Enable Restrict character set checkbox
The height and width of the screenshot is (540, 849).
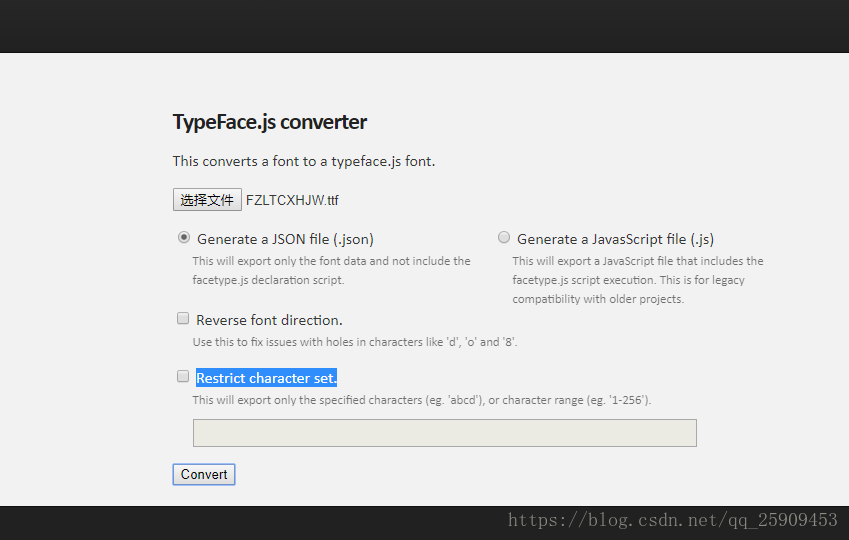pos(183,376)
